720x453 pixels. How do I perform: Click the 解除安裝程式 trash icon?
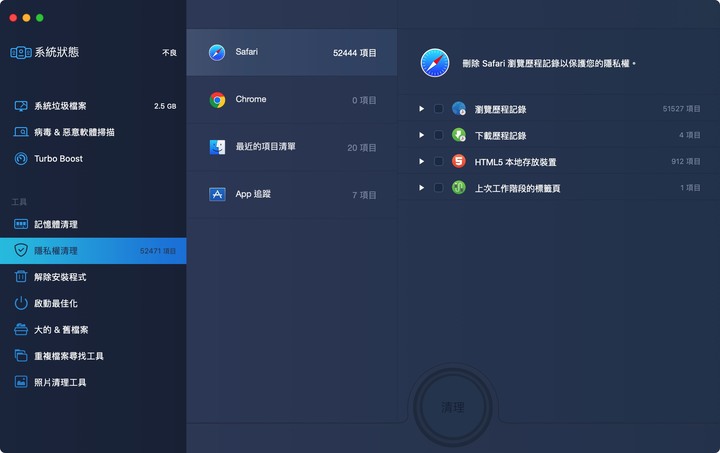(x=21, y=277)
